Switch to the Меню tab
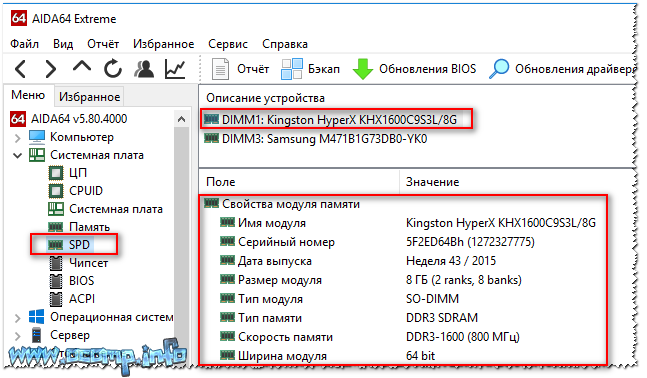Image resolution: width=647 pixels, height=378 pixels. click(x=28, y=95)
